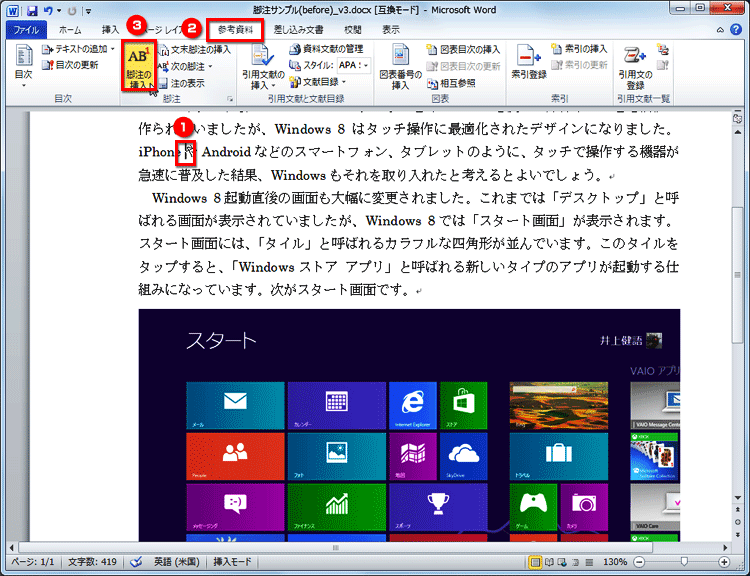Switch to Full Screen Reading view button
This screenshot has height=576, width=750.
coord(550,562)
